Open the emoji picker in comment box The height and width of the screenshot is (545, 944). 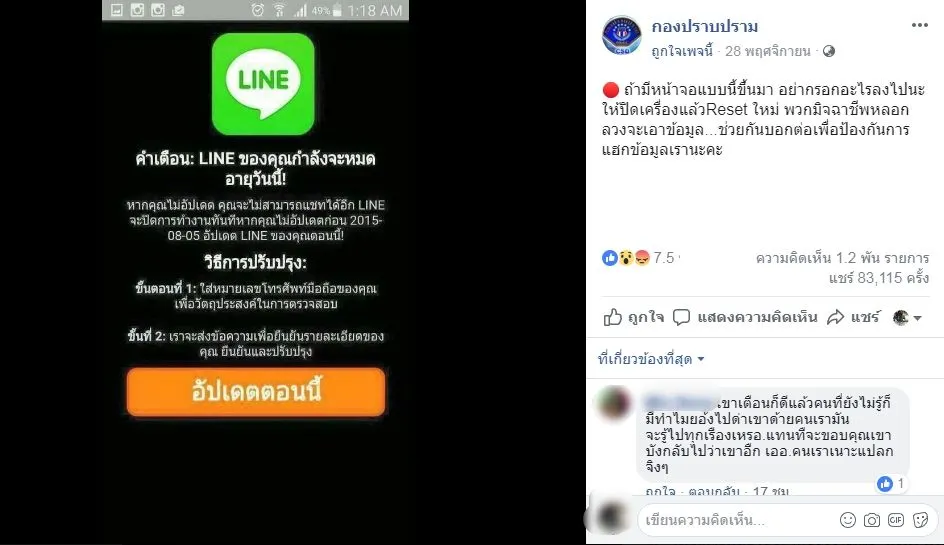pos(848,520)
